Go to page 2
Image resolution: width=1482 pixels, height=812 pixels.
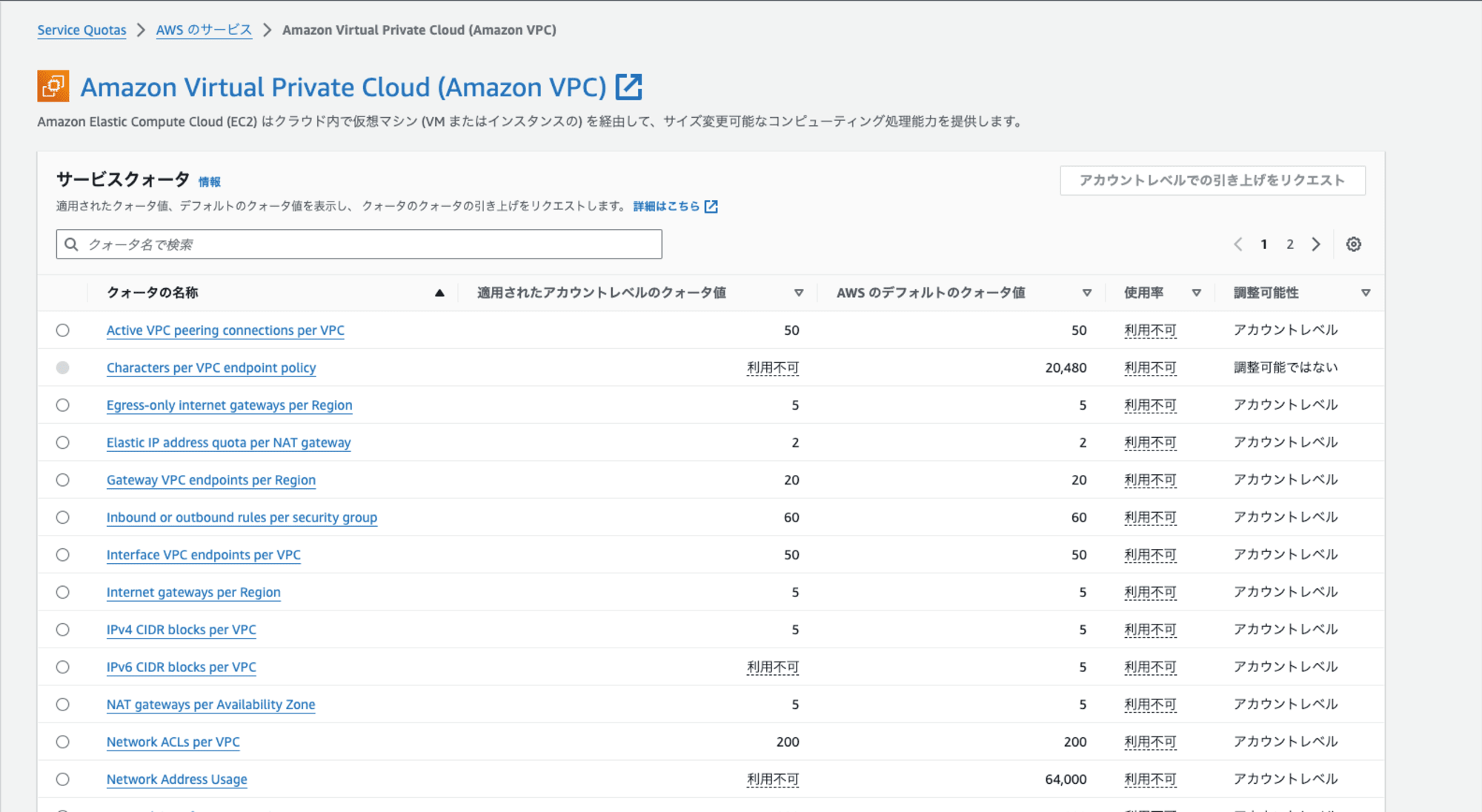pos(1290,244)
